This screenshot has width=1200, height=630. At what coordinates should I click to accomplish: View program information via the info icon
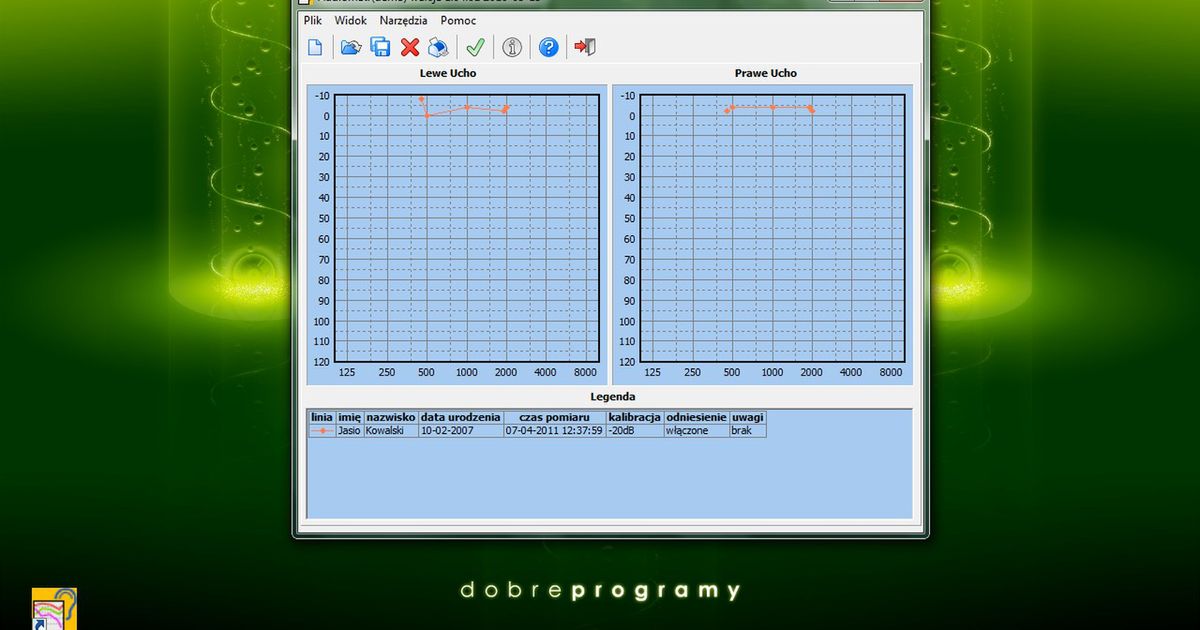[x=511, y=46]
